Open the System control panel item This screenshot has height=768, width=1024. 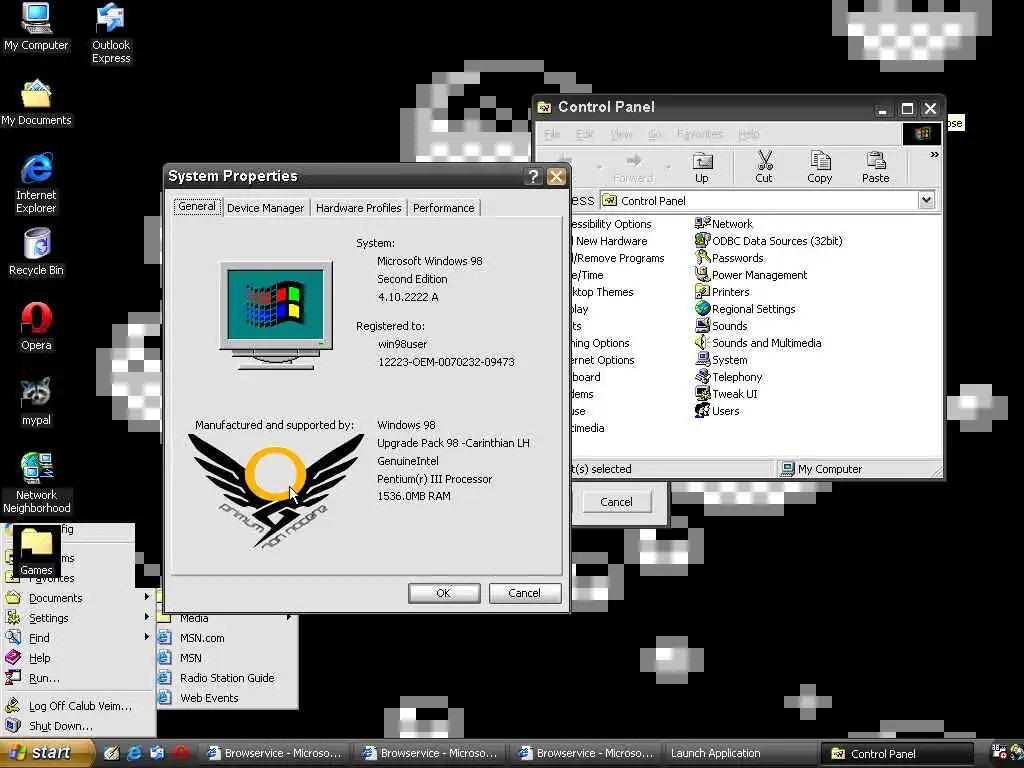[722, 360]
